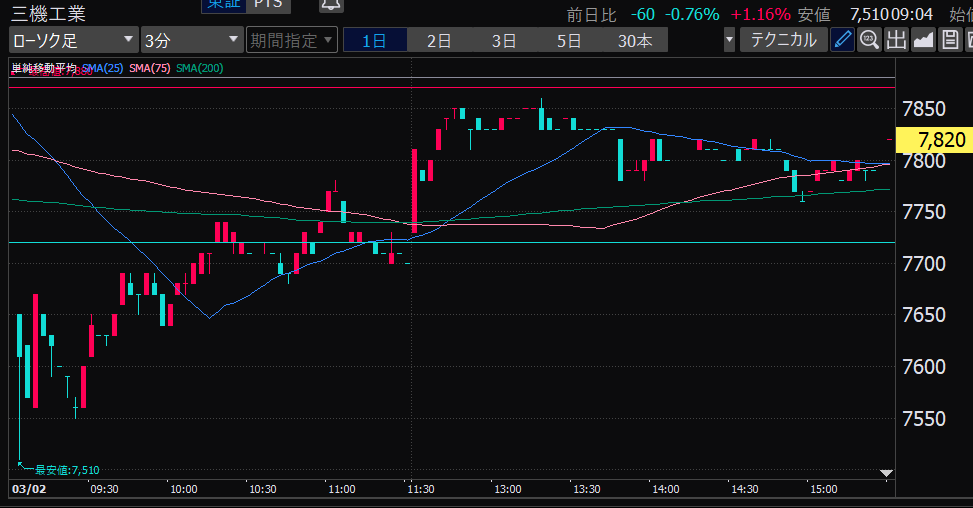Viewport: 973px width, 508px height.
Task: Open the ローソク足 chart type dropdown
Action: [74, 40]
